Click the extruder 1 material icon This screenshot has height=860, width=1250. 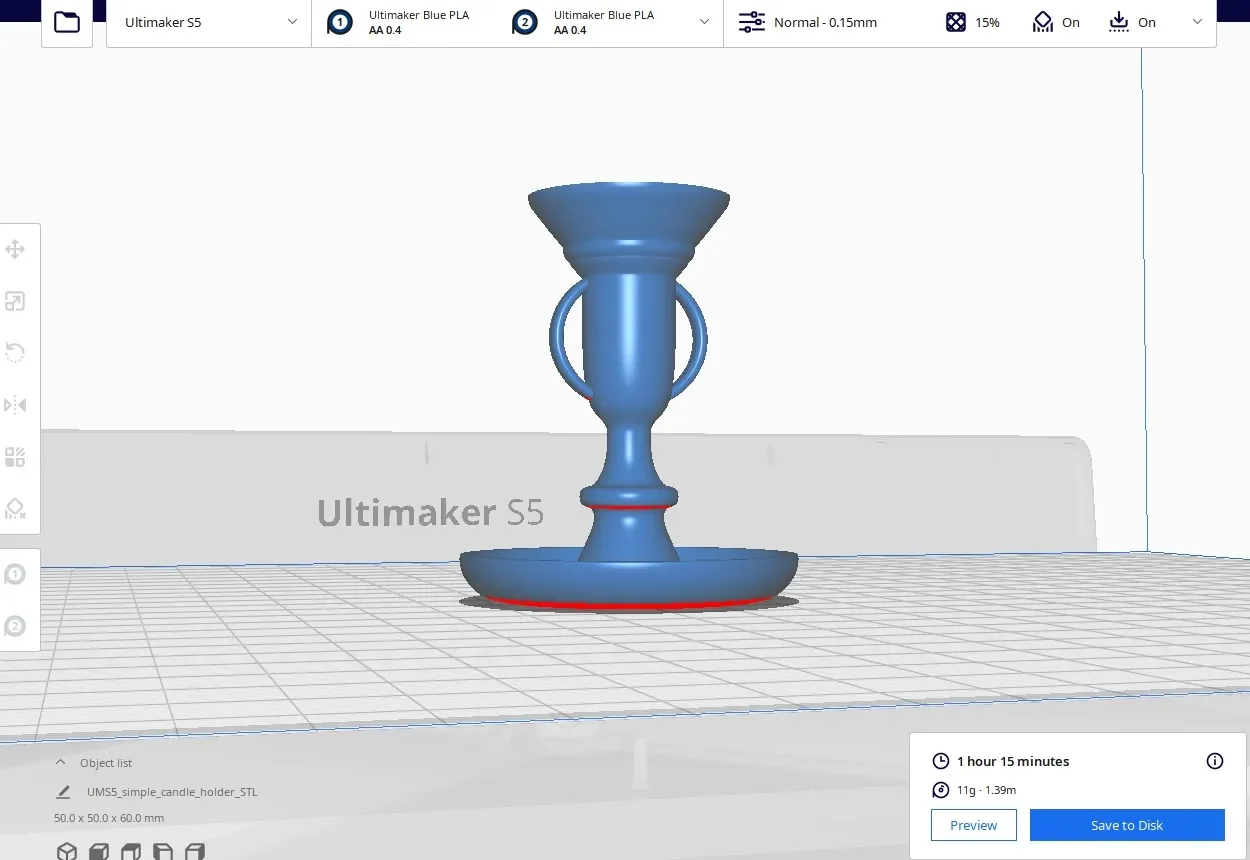click(340, 22)
